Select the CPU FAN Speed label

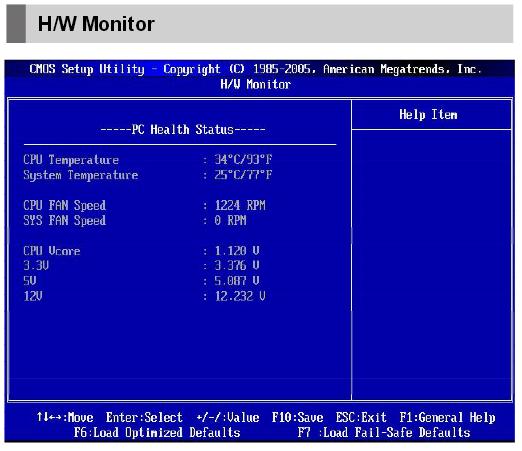point(65,205)
